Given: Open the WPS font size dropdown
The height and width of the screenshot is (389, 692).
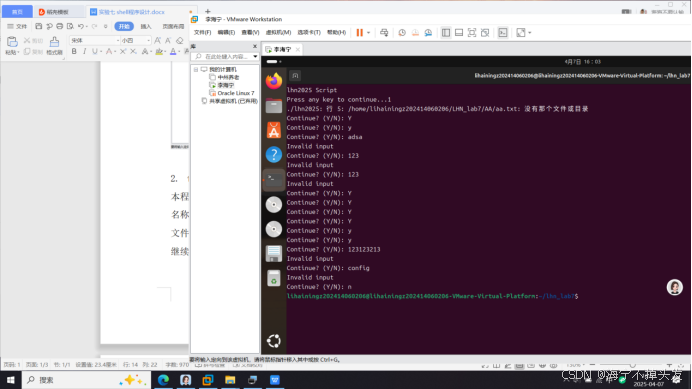Looking at the screenshot, I should tap(148, 41).
